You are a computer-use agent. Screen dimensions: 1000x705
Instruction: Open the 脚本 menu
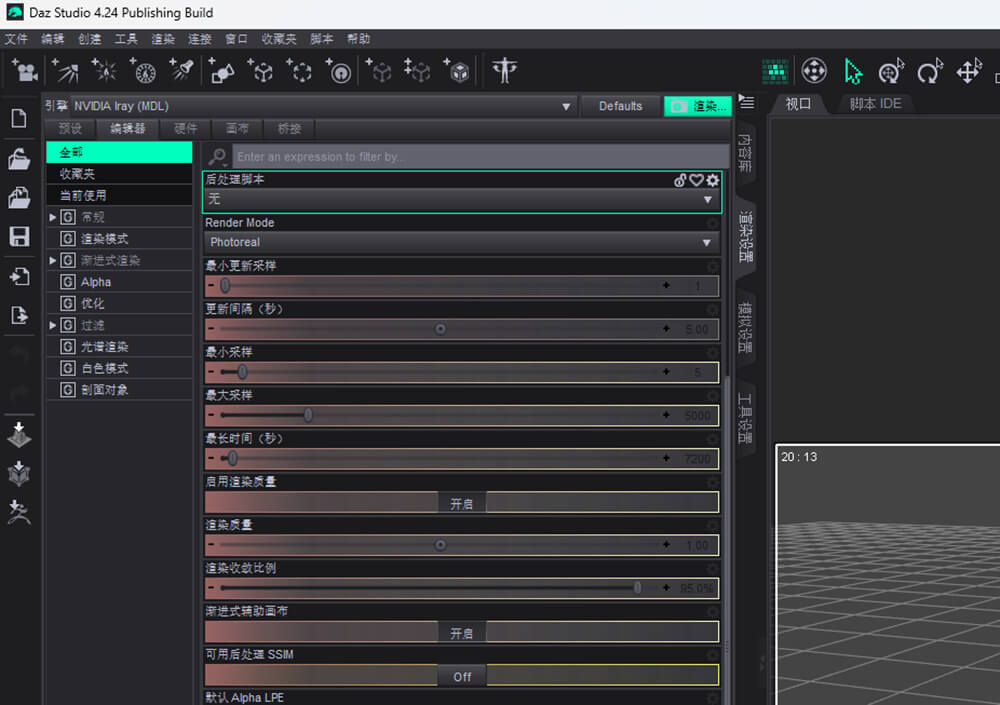321,39
